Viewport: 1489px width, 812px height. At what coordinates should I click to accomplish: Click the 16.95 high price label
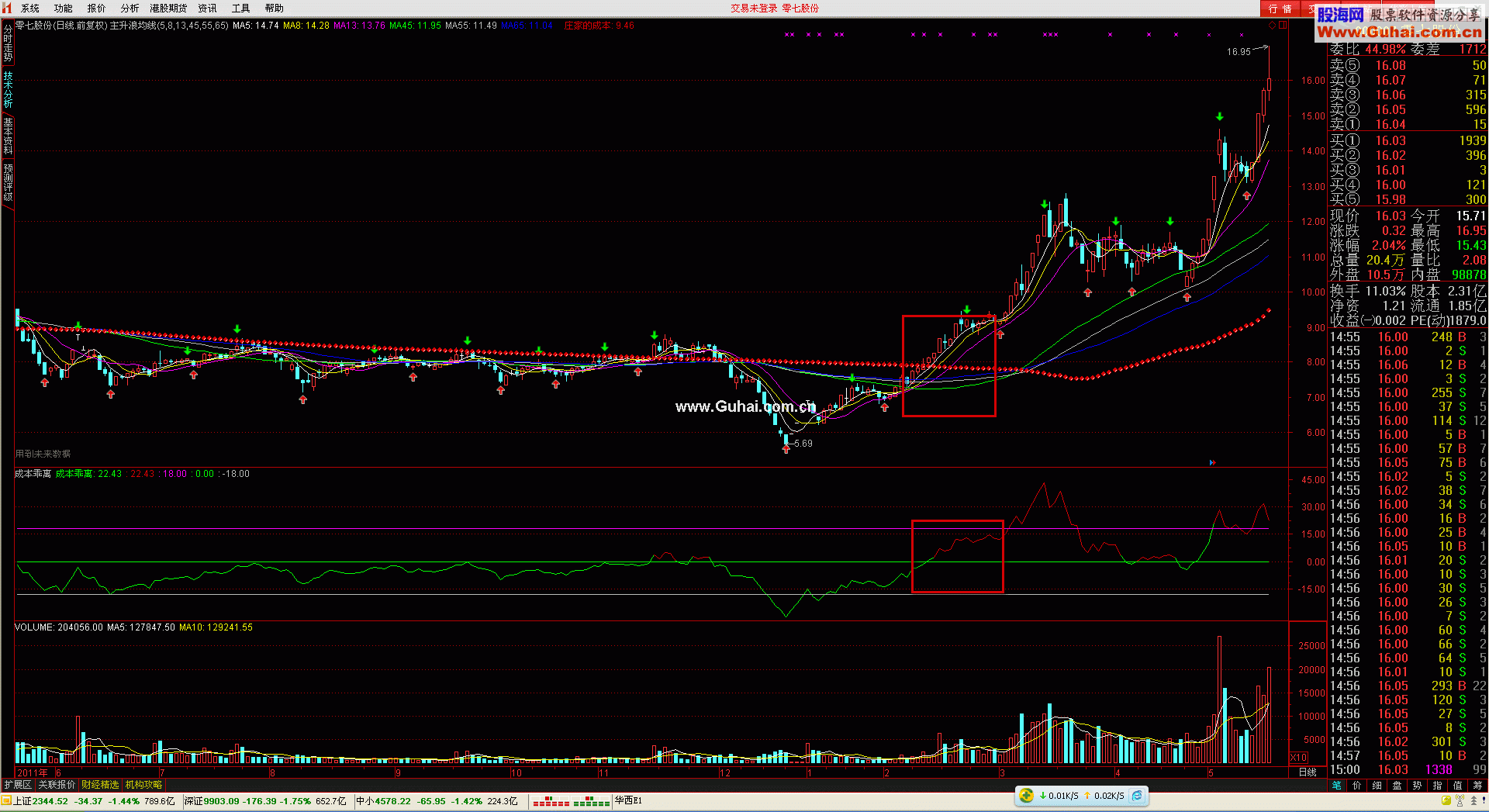[x=1239, y=52]
